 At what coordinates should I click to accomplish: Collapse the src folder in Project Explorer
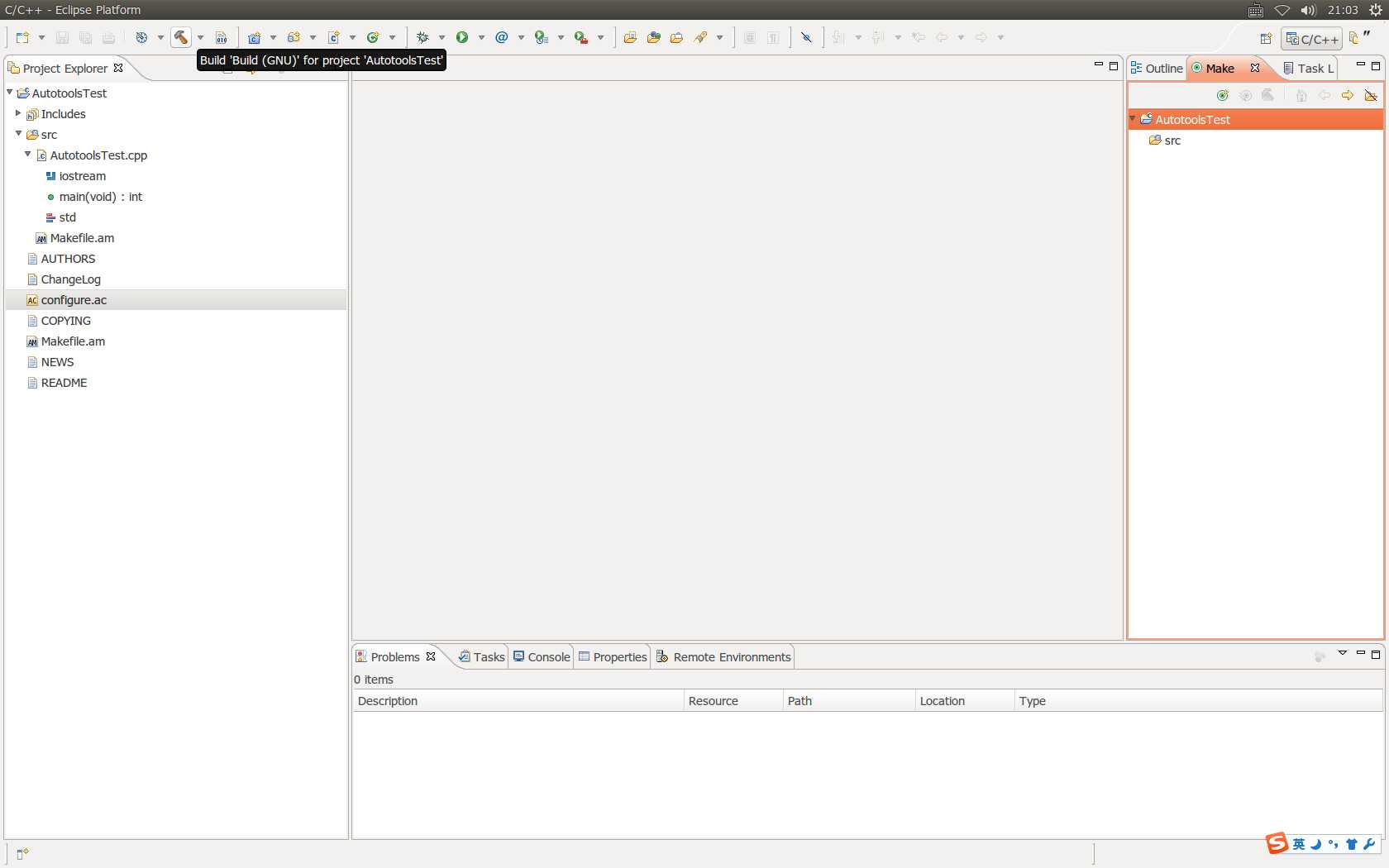pyautogui.click(x=18, y=133)
